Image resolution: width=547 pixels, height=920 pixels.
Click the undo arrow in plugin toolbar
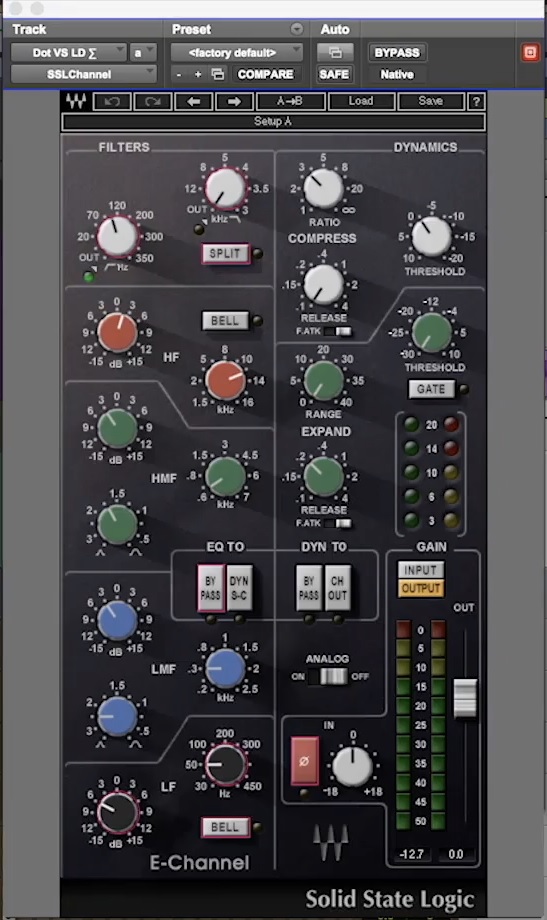[x=112, y=102]
